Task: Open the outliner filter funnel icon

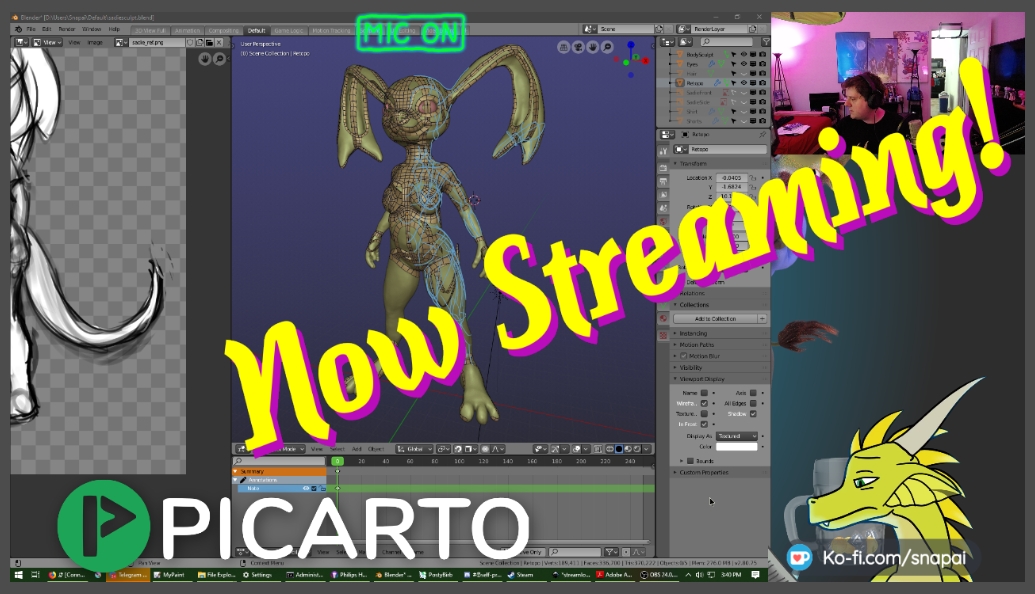Action: 766,42
